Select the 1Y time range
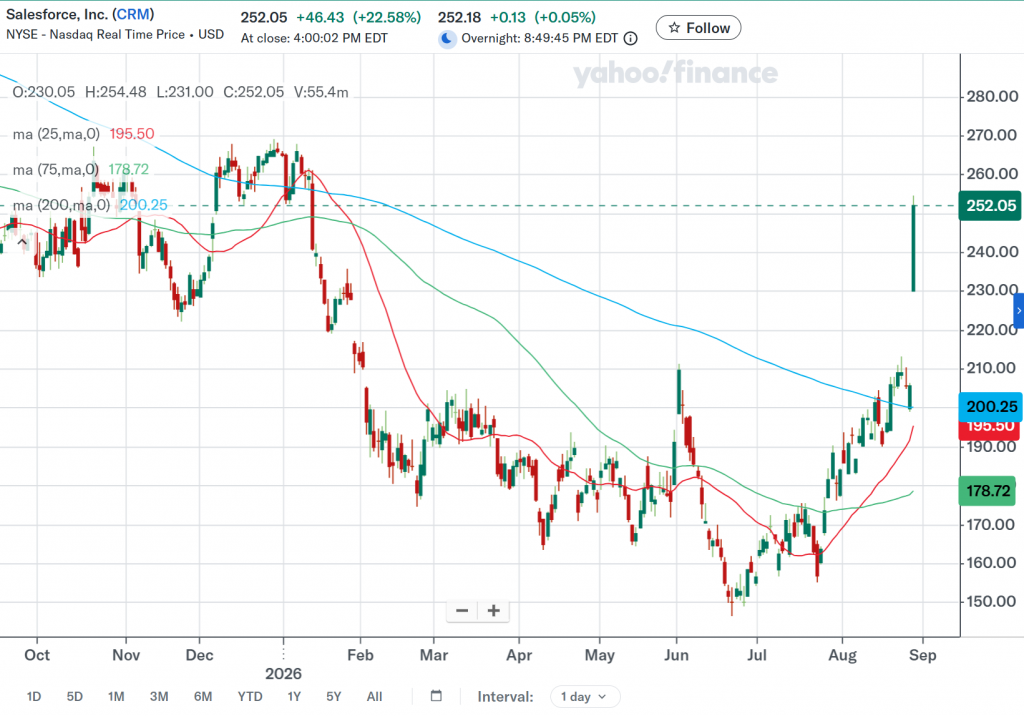Viewport: 1024px width, 716px height. 294,697
